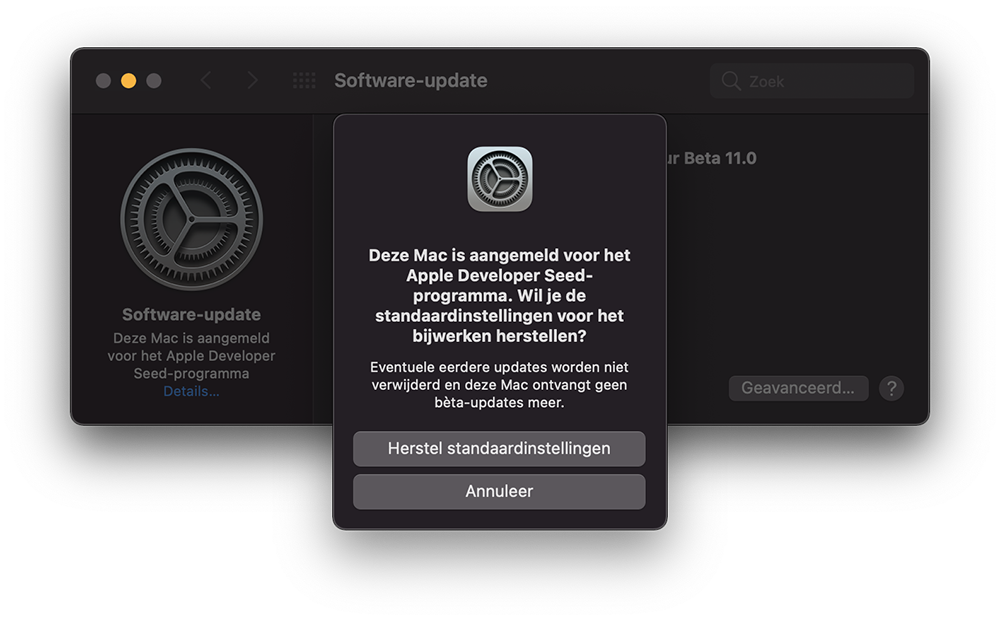This screenshot has width=1000, height=623.
Task: Click the System Preferences icon in dialog
Action: pyautogui.click(x=499, y=179)
